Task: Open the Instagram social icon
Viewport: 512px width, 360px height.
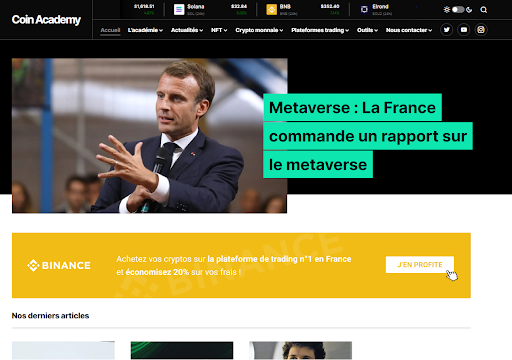Action: (x=481, y=30)
